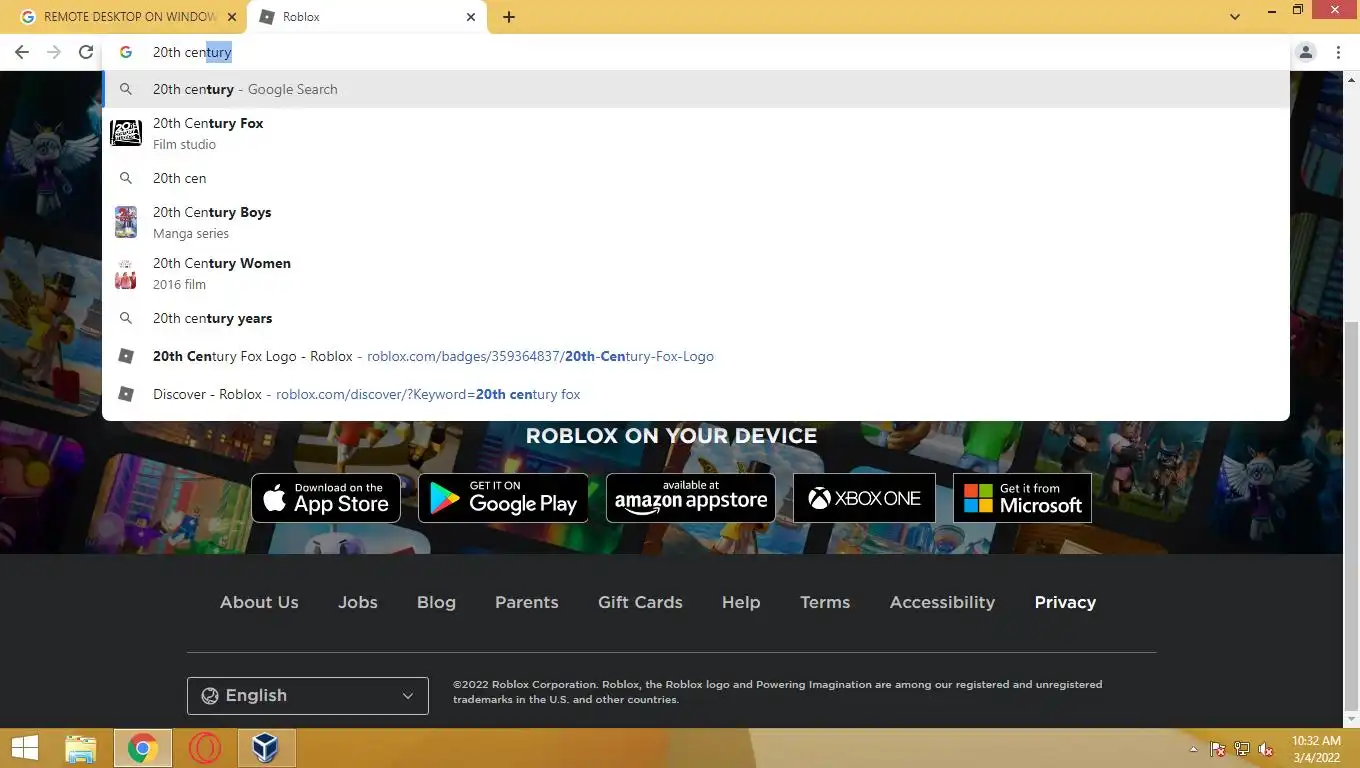Click the Xbox One badge
Screen dimensions: 1360x768
[x=864, y=498]
